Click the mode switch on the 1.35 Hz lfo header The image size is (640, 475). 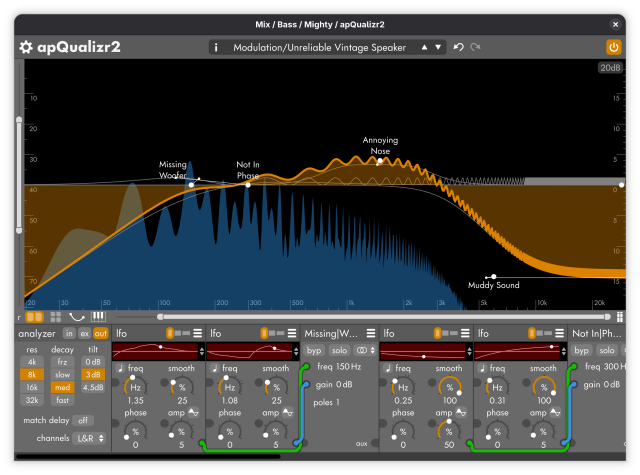click(178, 333)
